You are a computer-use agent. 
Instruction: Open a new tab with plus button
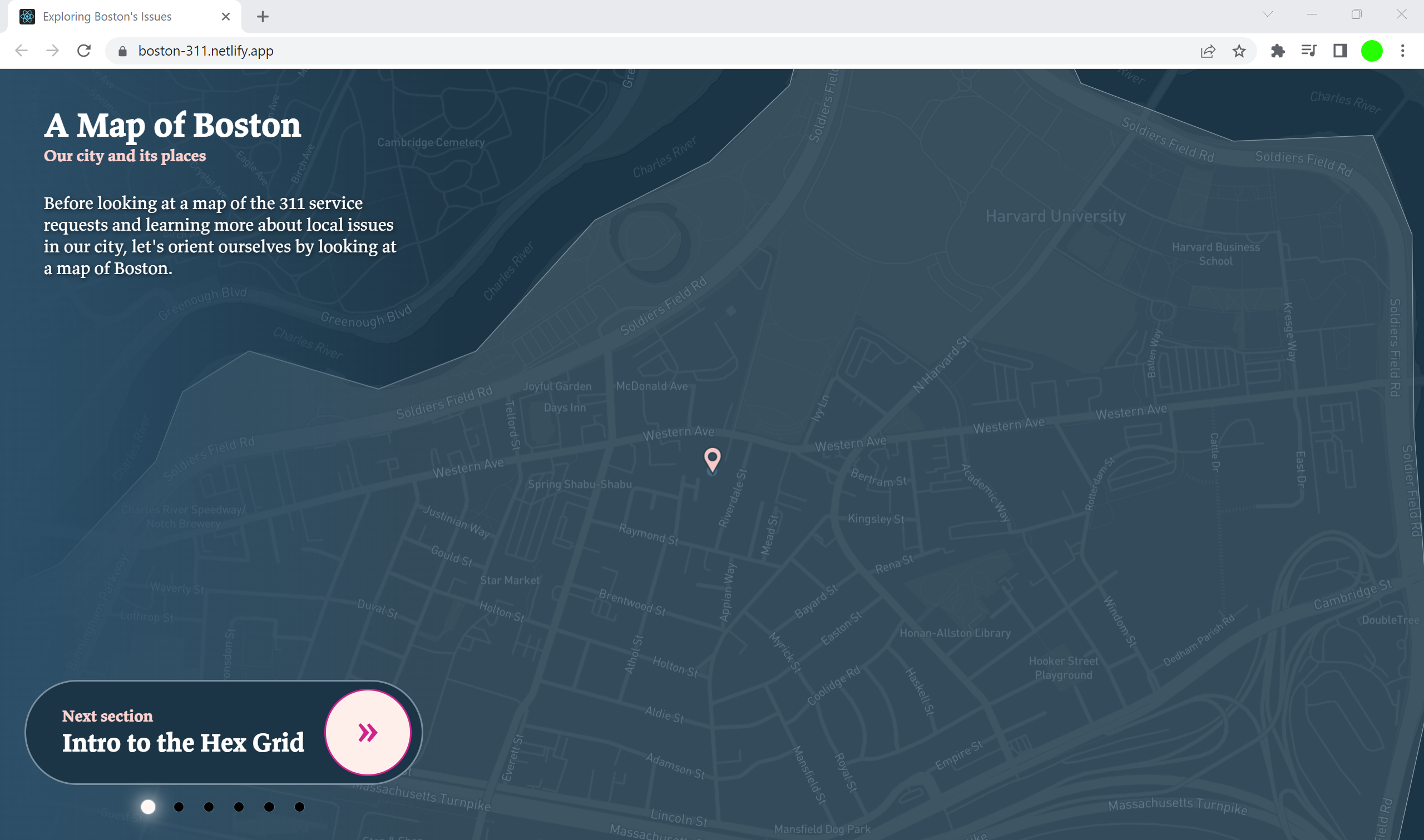pyautogui.click(x=263, y=17)
